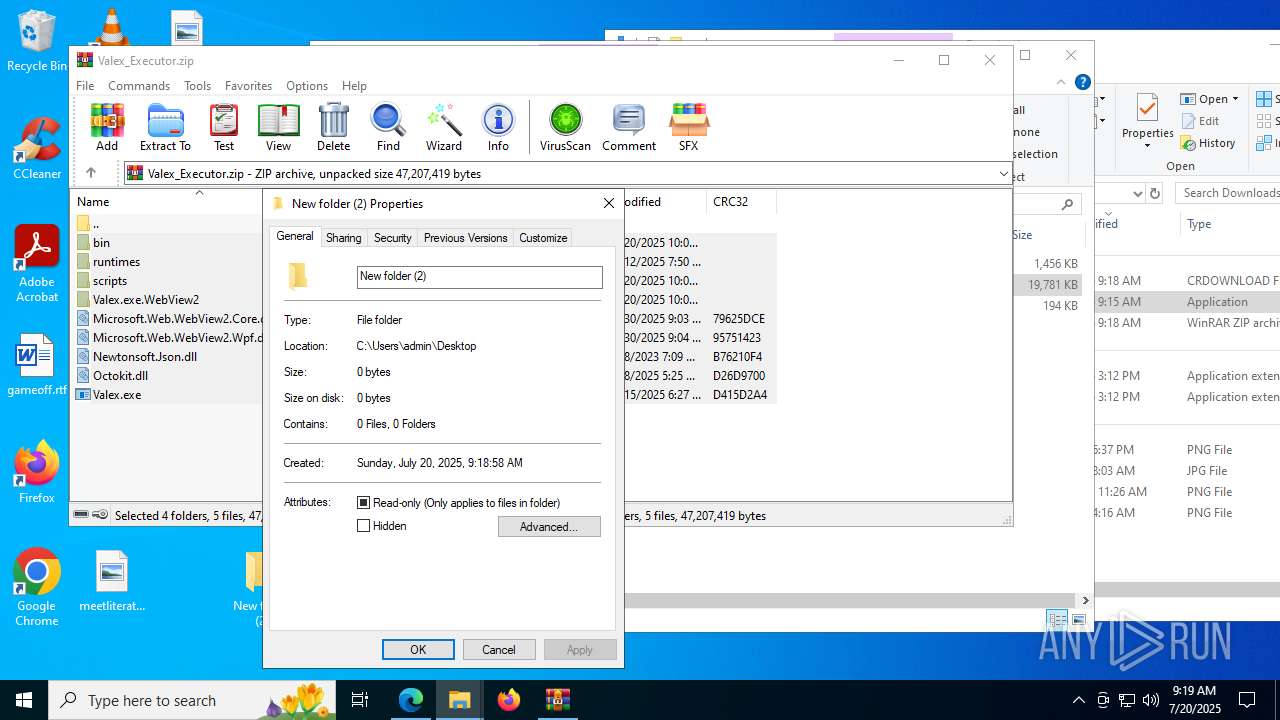Screen dimensions: 1280x720
Task: Open the Options menu
Action: click(x=306, y=86)
